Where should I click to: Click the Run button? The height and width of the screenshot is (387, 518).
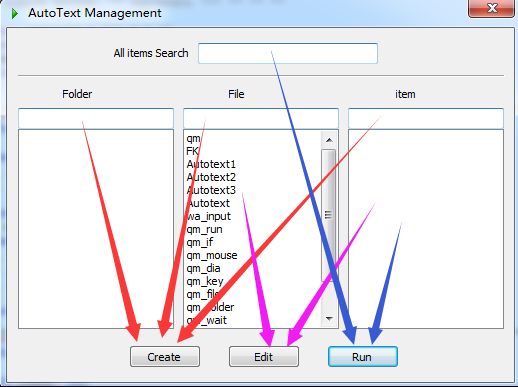coord(363,357)
